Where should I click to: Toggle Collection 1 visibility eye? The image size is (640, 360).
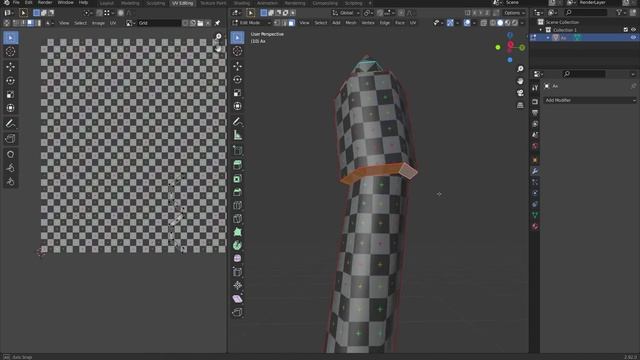[x=633, y=30]
